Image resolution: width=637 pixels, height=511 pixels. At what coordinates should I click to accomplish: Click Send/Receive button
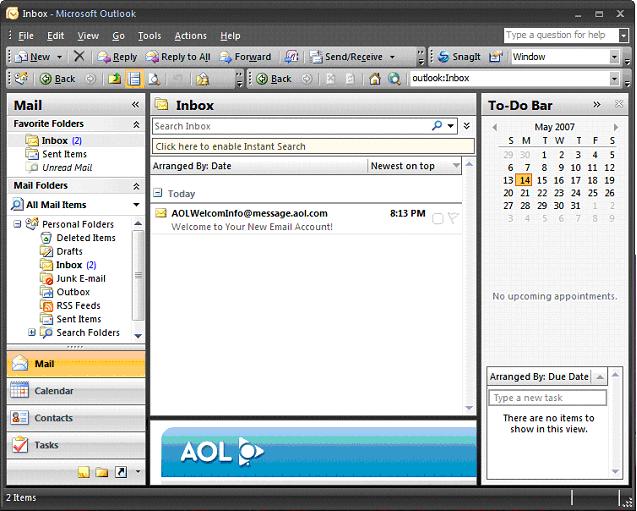(x=346, y=57)
